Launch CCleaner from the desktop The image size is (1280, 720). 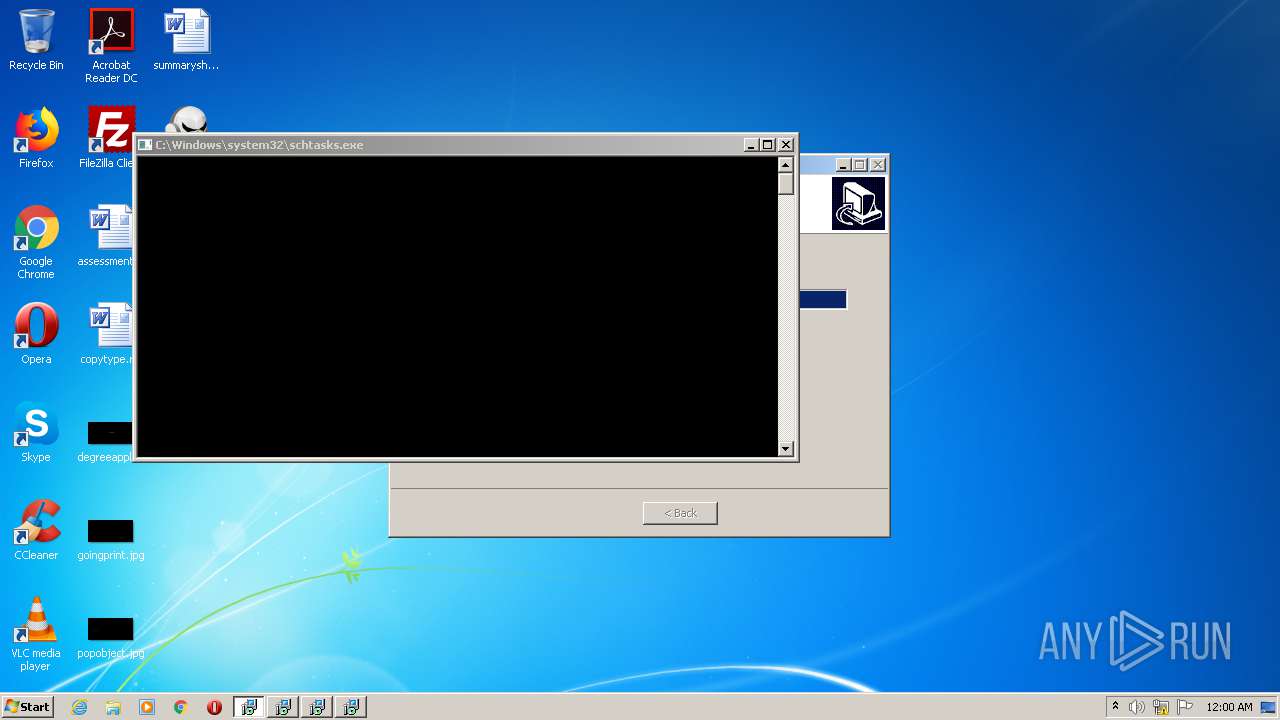tap(36, 530)
